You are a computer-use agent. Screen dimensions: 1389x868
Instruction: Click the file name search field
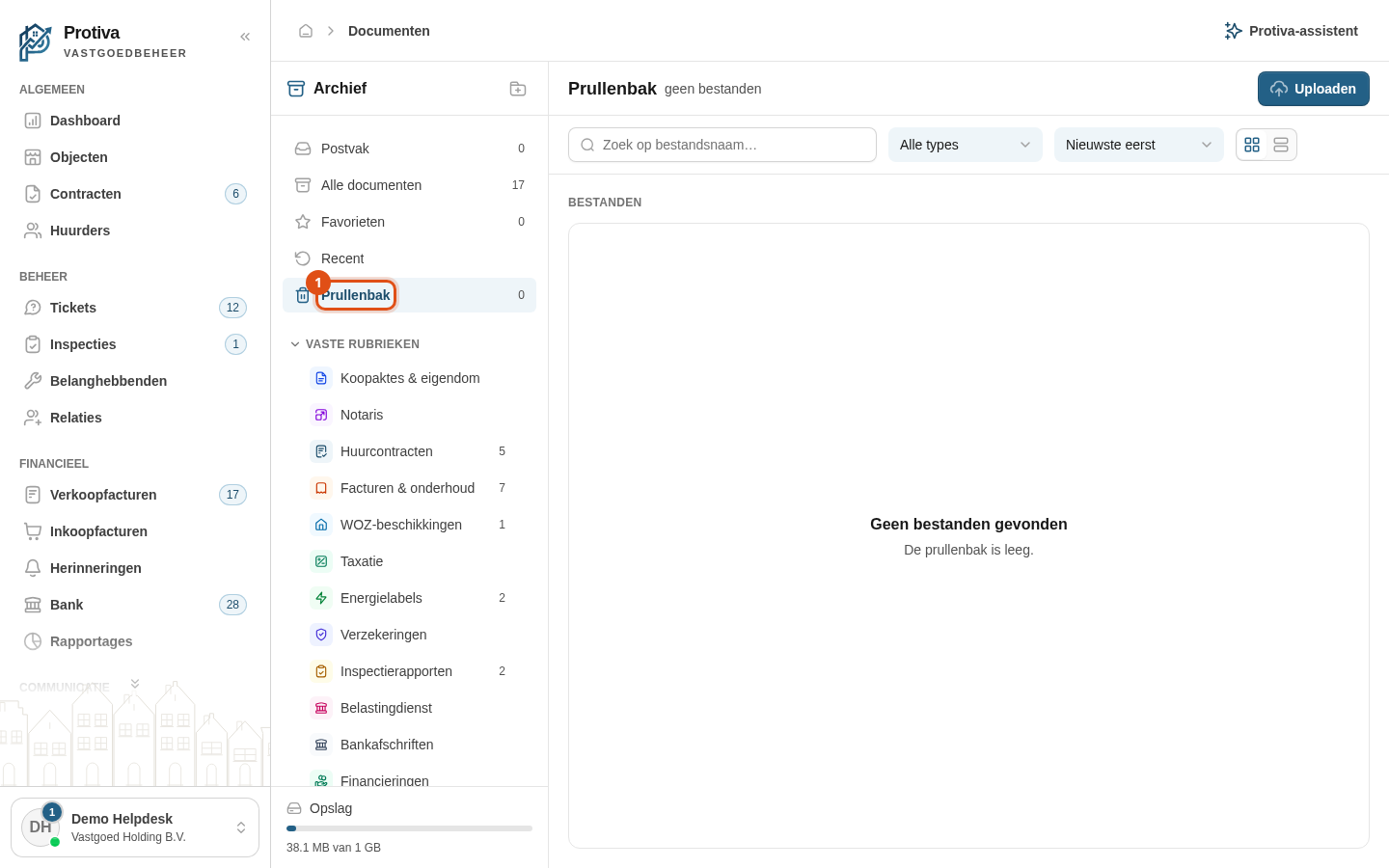point(722,145)
